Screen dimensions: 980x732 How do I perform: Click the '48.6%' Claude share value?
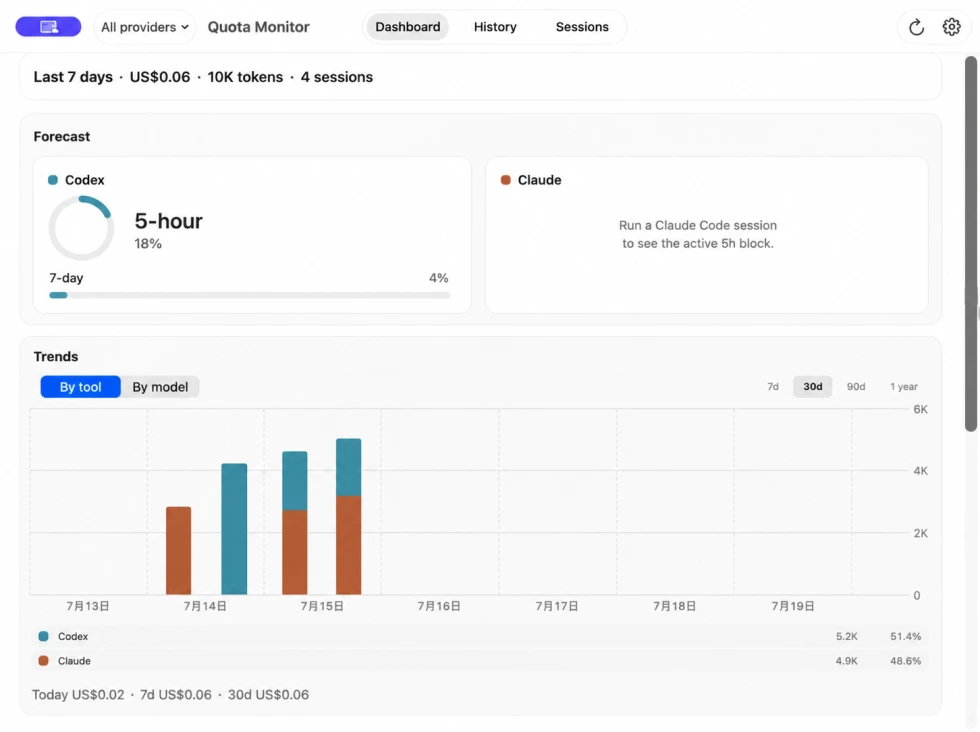pos(905,661)
